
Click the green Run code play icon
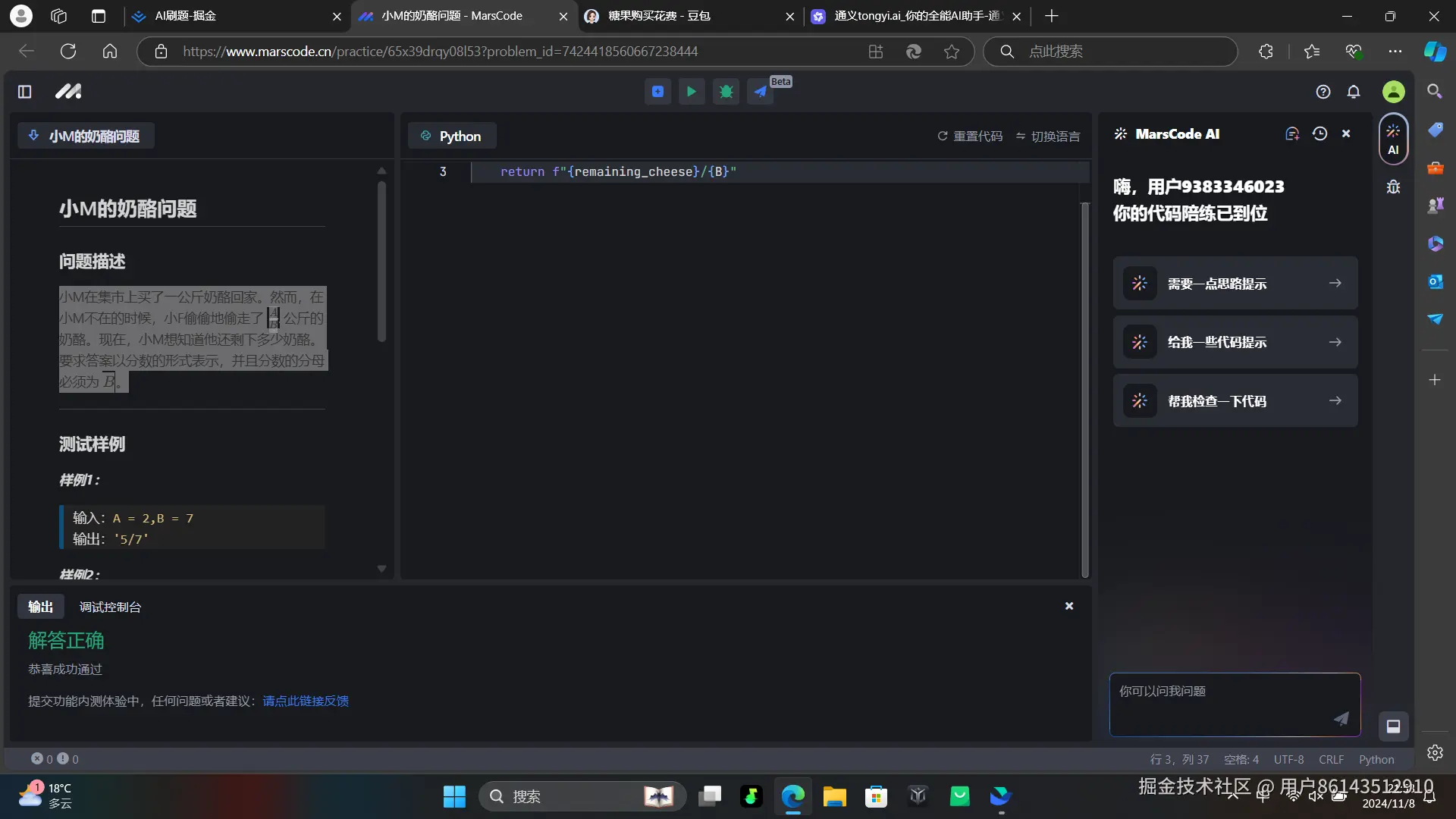[x=691, y=92]
